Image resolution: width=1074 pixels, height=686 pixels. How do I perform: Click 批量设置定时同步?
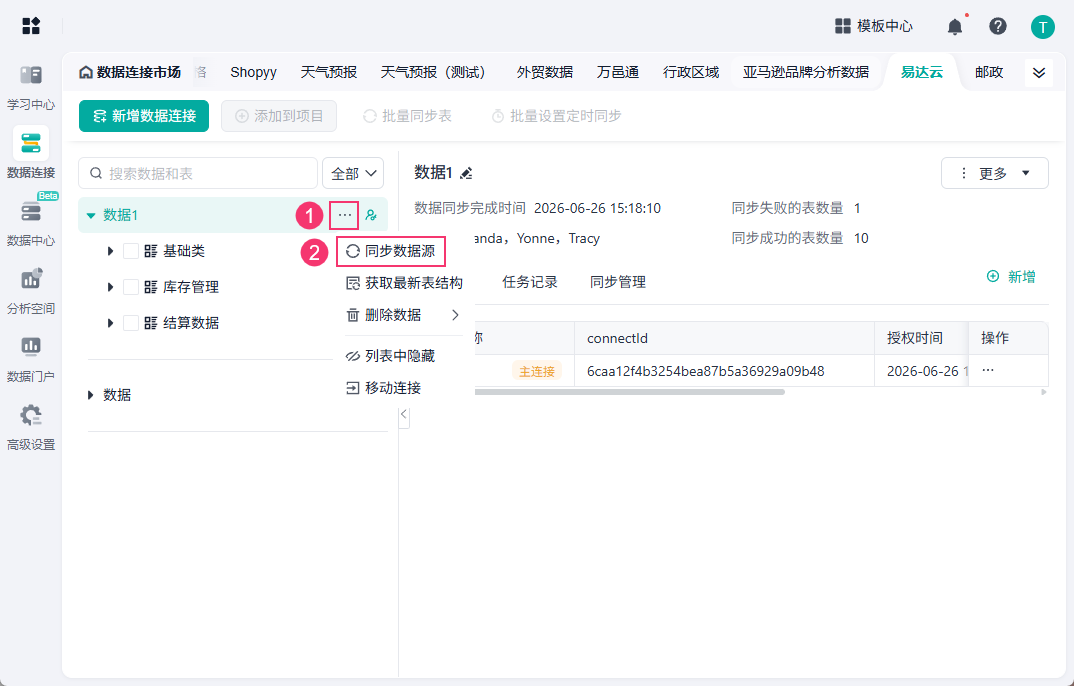click(x=556, y=116)
